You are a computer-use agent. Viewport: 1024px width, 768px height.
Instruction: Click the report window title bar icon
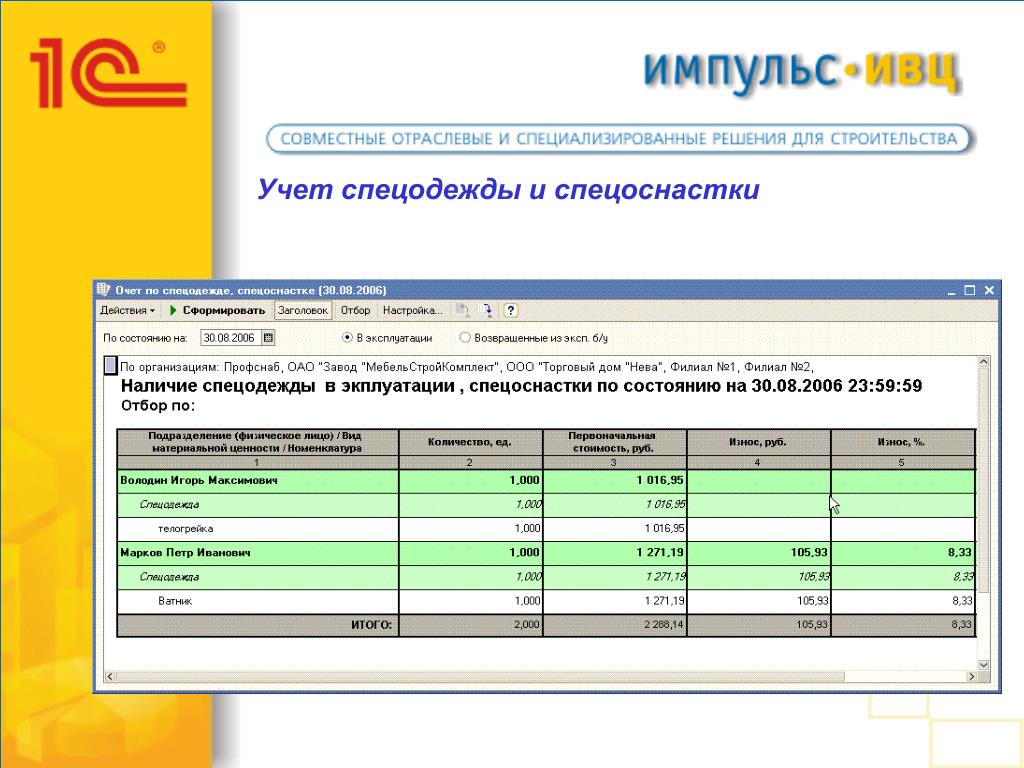pyautogui.click(x=103, y=290)
